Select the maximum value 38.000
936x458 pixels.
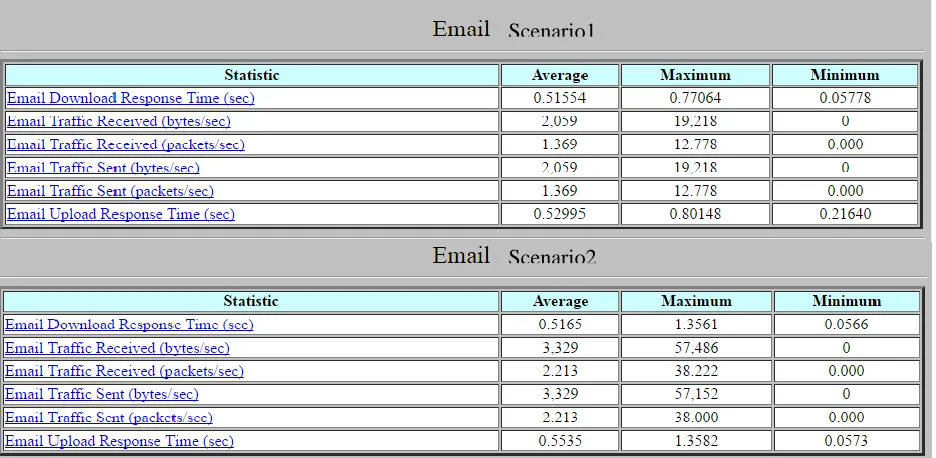tap(696, 417)
